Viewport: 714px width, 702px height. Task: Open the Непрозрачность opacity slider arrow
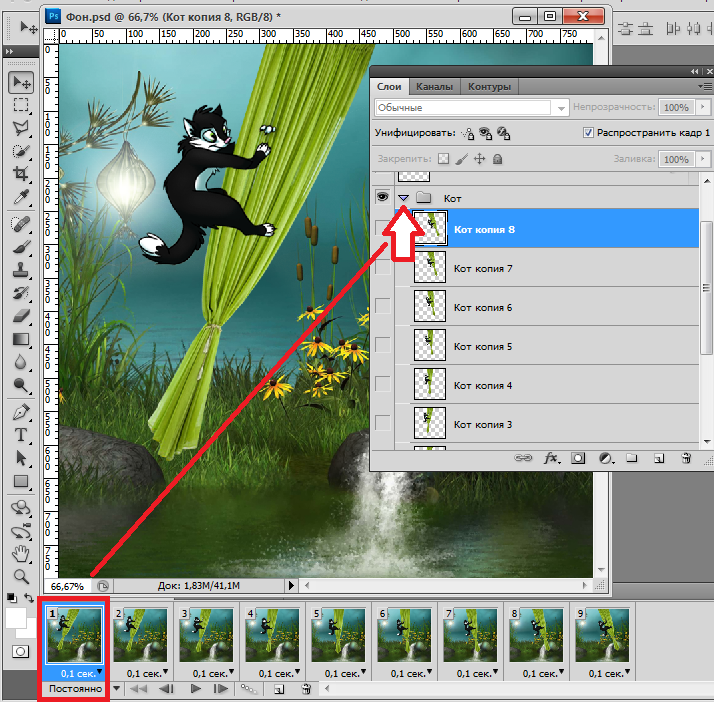pyautogui.click(x=703, y=107)
